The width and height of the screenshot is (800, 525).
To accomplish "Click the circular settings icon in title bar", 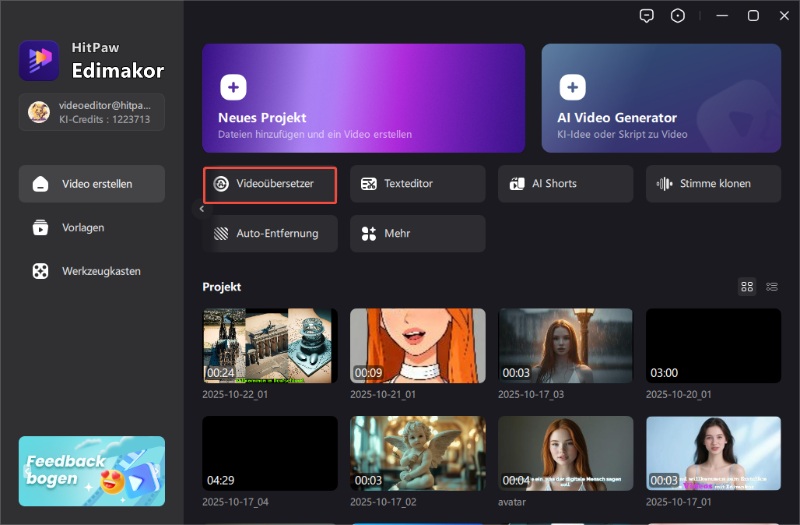I will [x=678, y=16].
